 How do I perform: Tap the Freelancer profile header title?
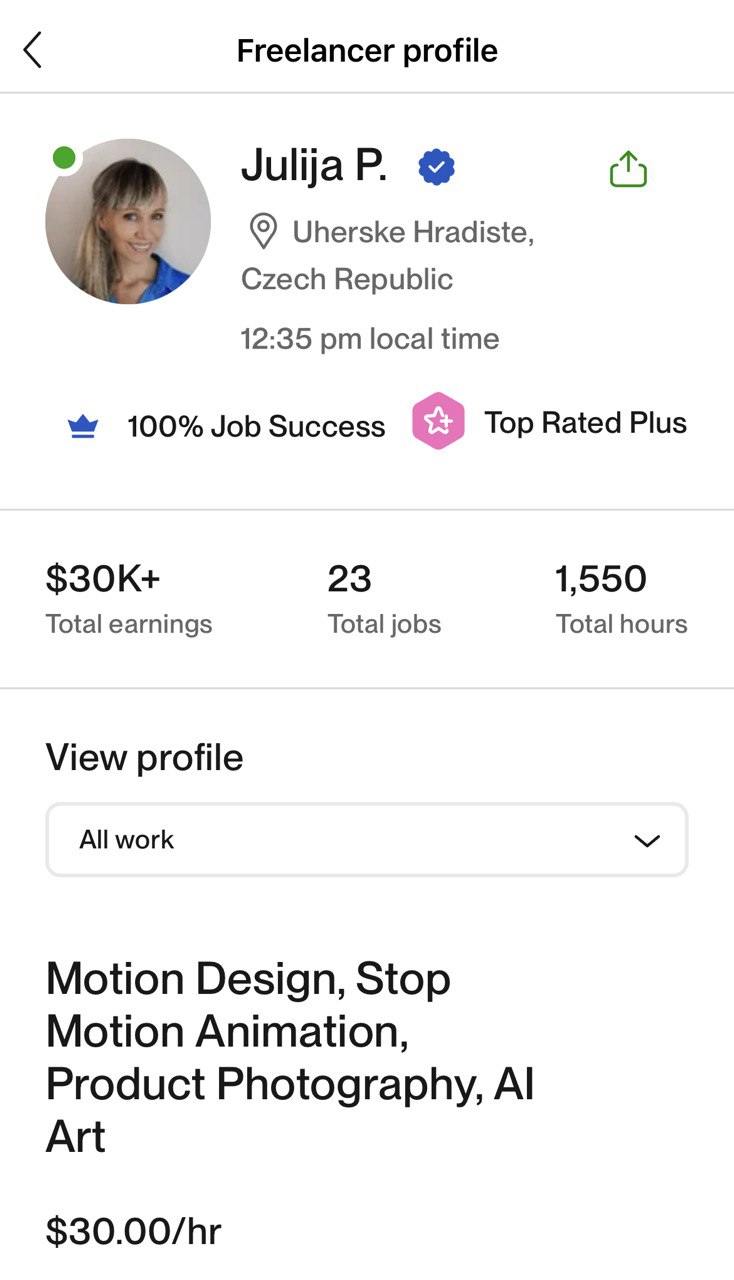[x=367, y=50]
